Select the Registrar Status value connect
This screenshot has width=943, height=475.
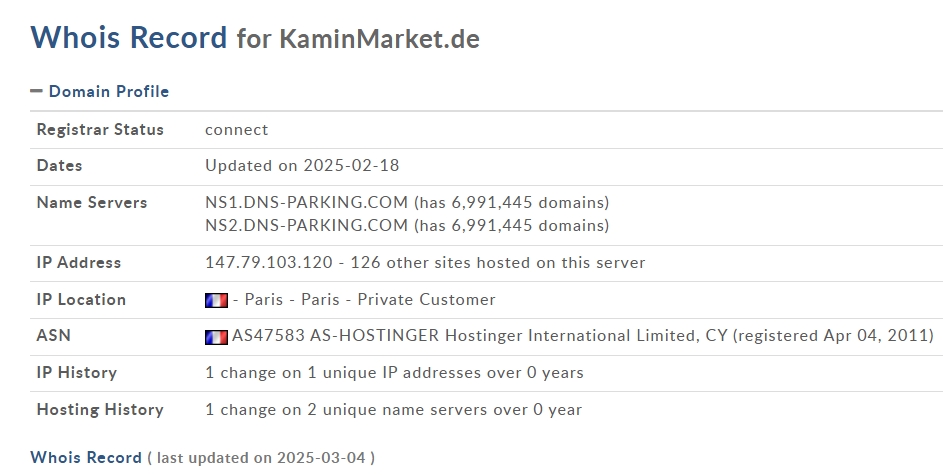236,130
